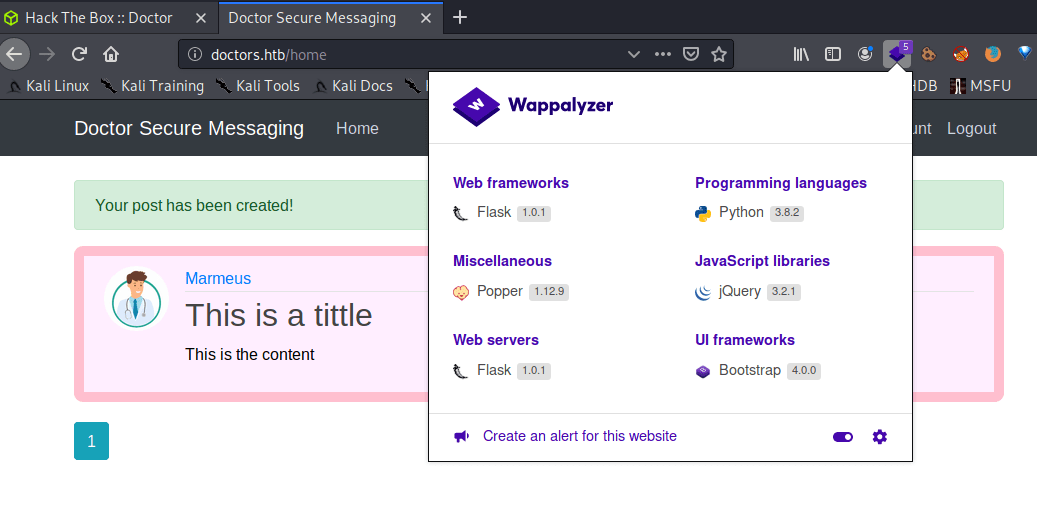Open Wappalyzer settings gear icon
The width and height of the screenshot is (1037, 510).
[879, 437]
